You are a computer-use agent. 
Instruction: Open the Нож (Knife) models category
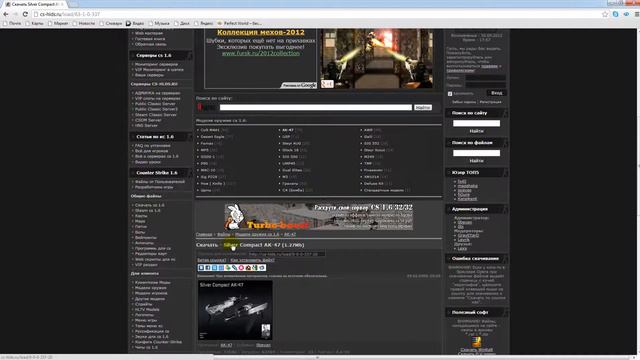tap(213, 184)
